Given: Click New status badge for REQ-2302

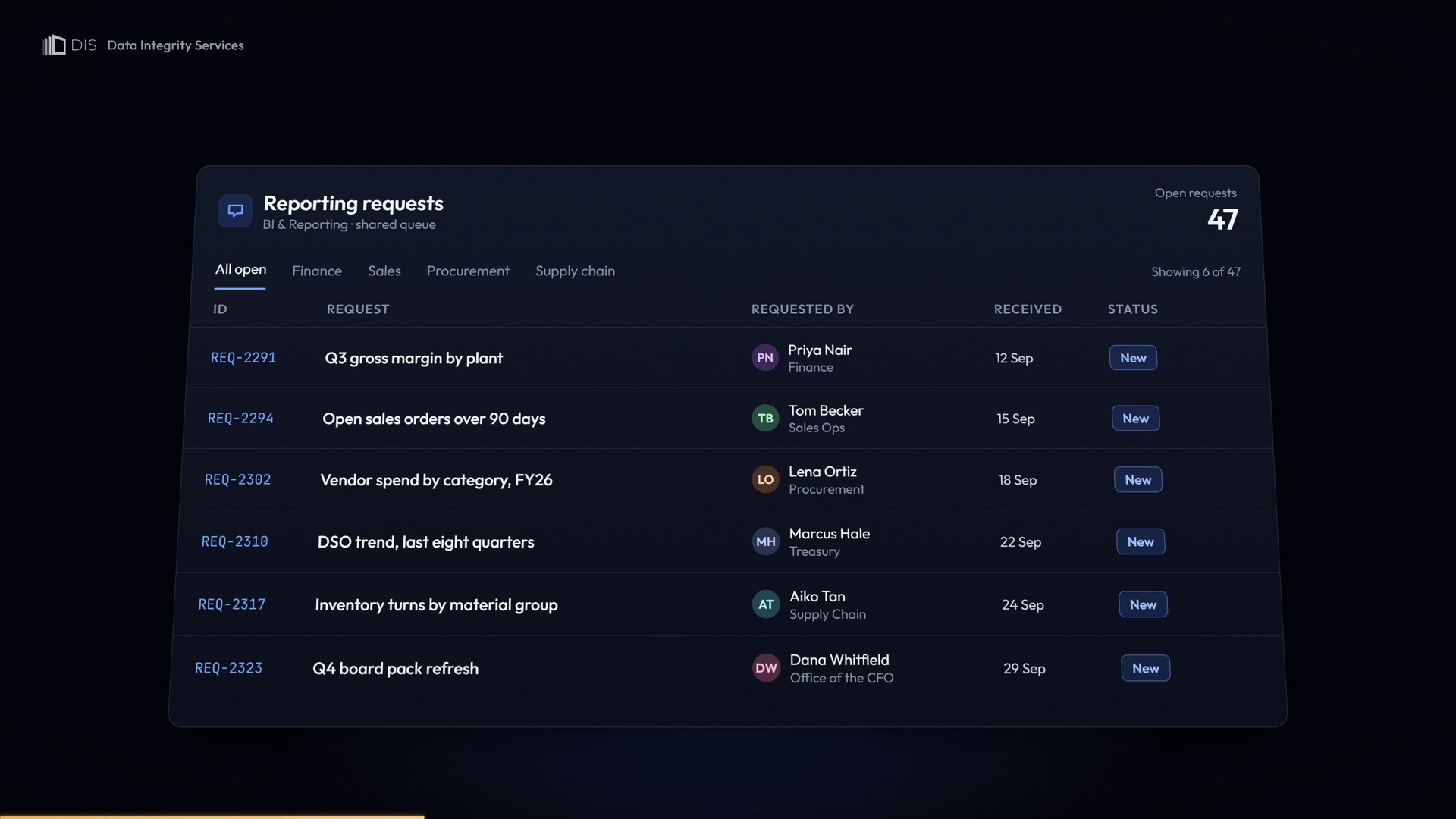Looking at the screenshot, I should pos(1137,480).
